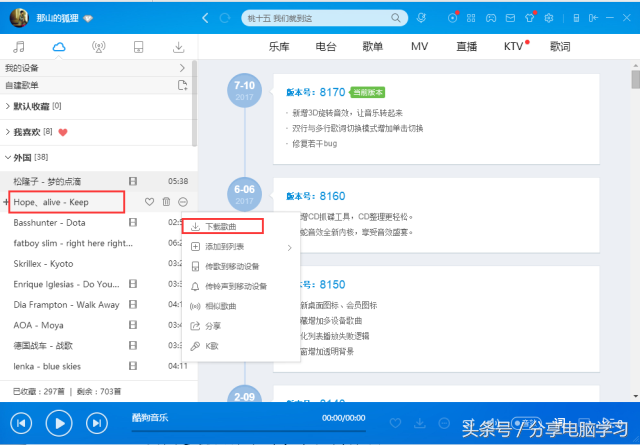Click the MV icon on AOA - Moya row
The width and height of the screenshot is (640, 445).
click(x=133, y=325)
